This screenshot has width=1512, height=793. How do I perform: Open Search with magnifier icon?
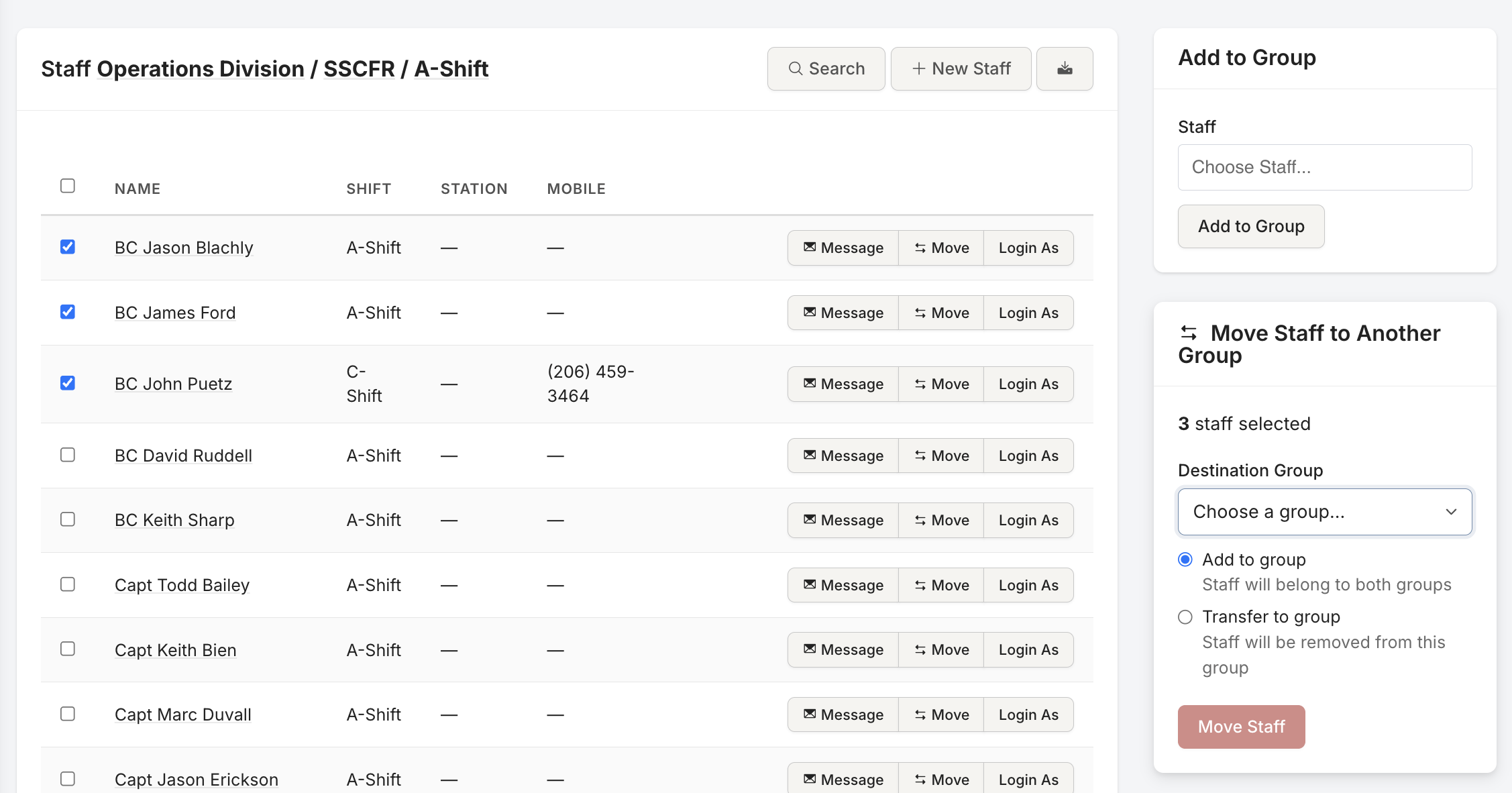pyautogui.click(x=826, y=68)
